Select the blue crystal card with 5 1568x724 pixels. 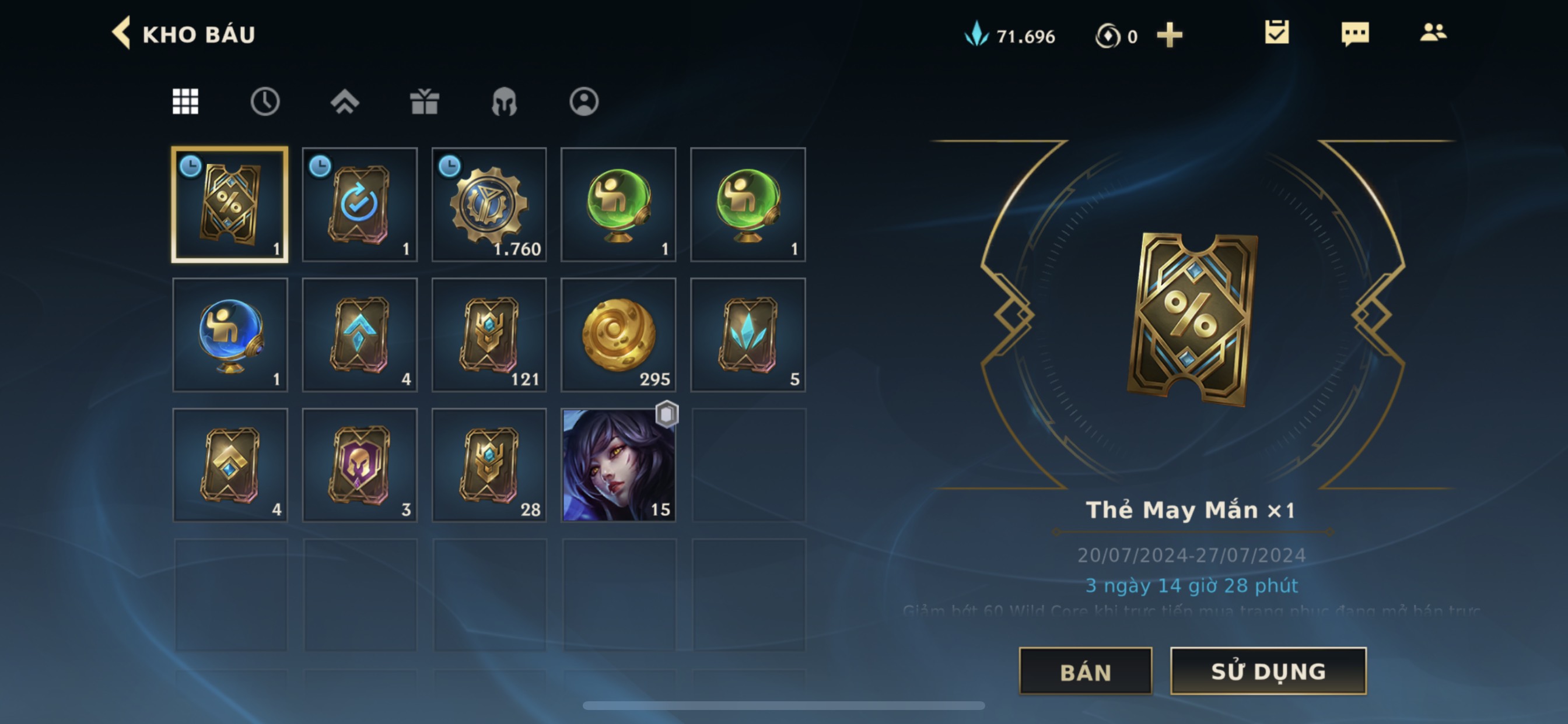pyautogui.click(x=747, y=335)
